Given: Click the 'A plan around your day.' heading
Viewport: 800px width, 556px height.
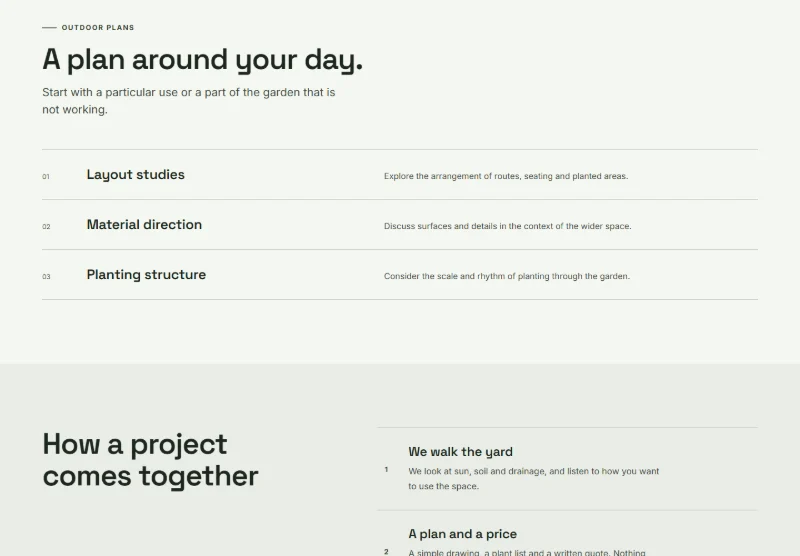Looking at the screenshot, I should [x=203, y=60].
